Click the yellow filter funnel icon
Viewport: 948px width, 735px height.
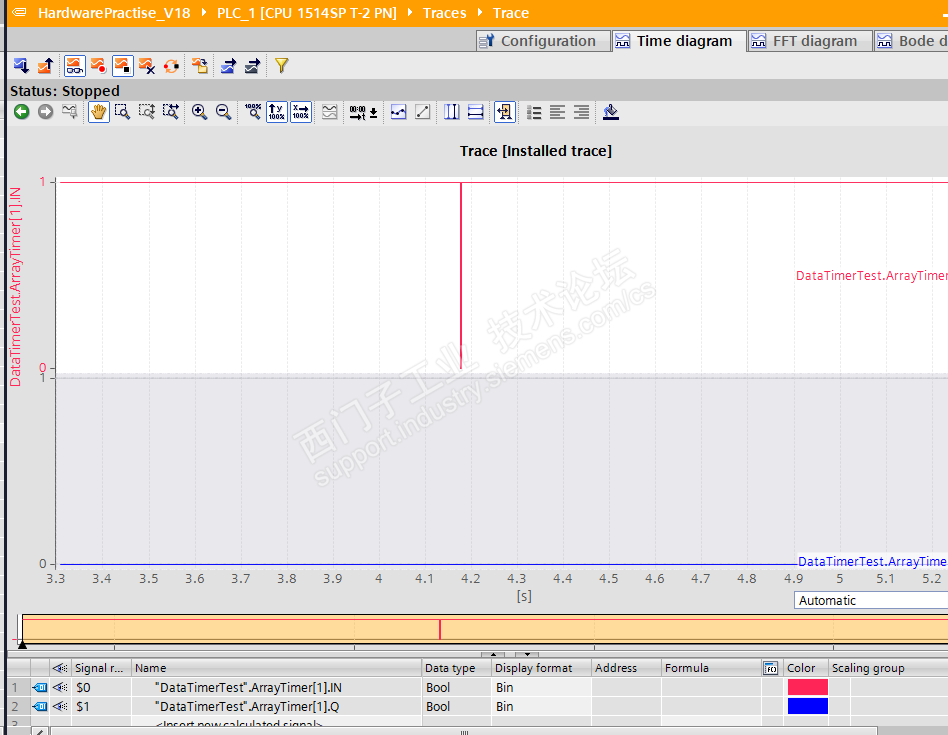point(281,65)
